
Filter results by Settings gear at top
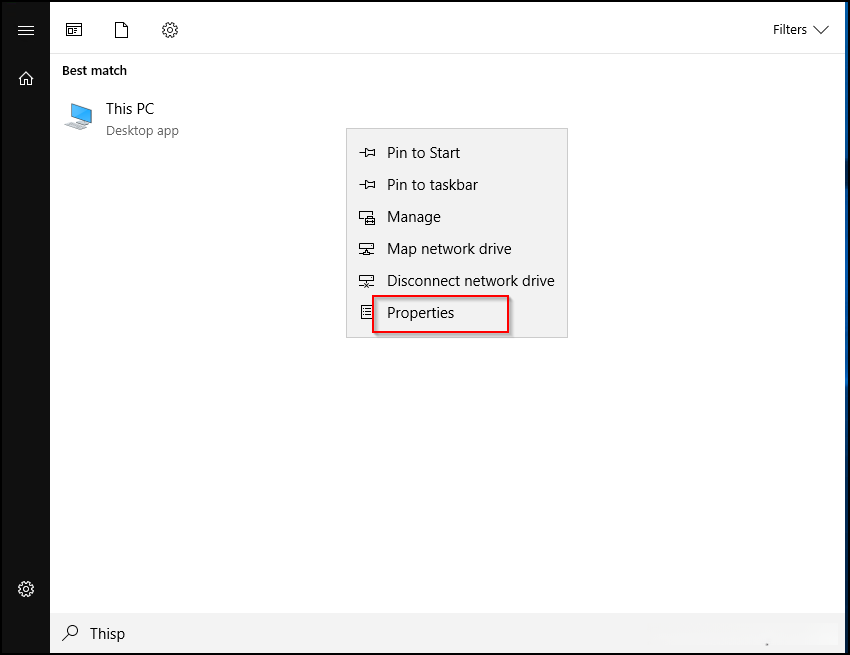click(170, 30)
